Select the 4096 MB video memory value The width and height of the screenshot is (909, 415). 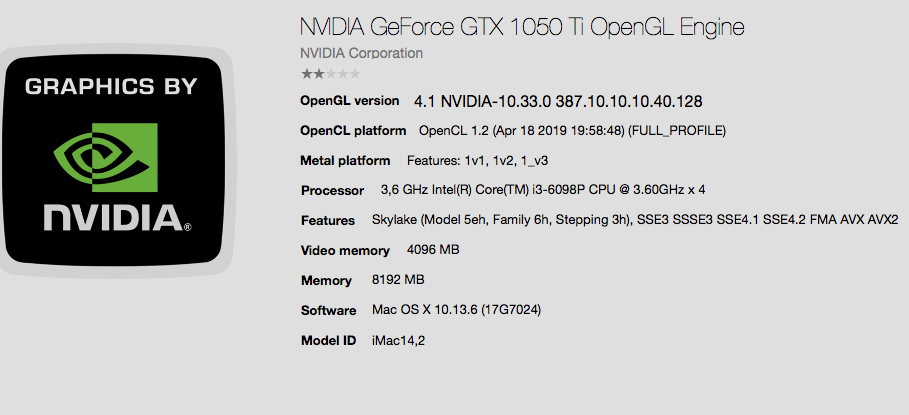pos(433,250)
